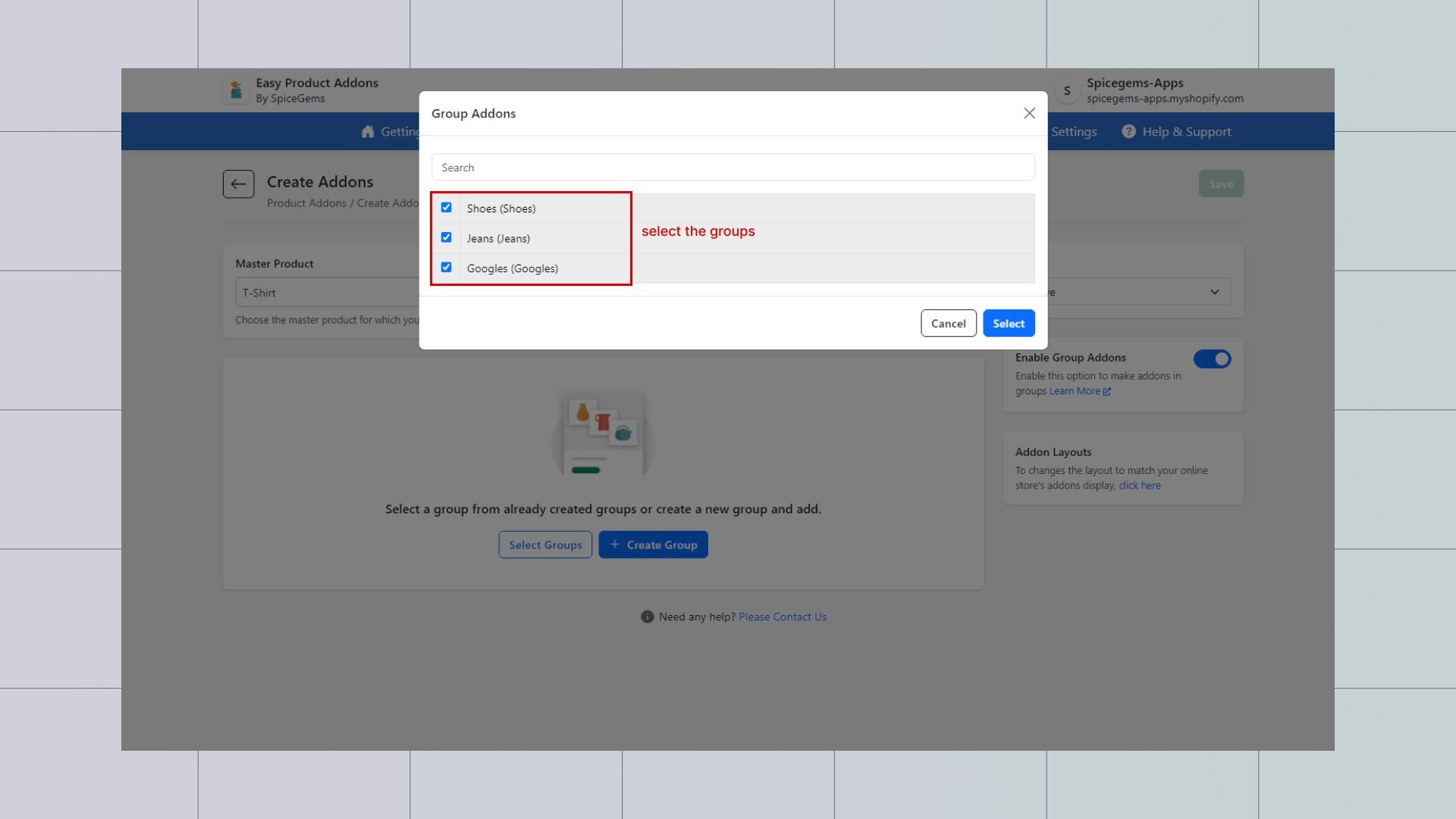
Task: Expand the status dropdown chevron on right
Action: pyautogui.click(x=1214, y=292)
